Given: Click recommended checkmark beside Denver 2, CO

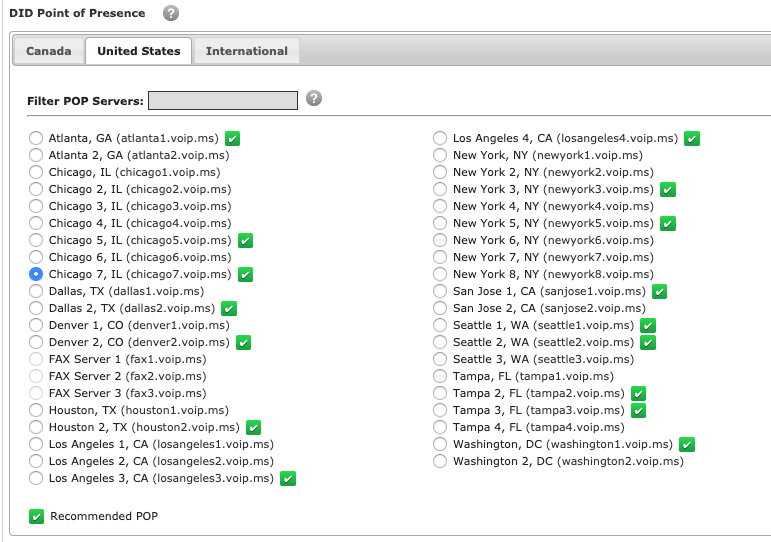Looking at the screenshot, I should coord(243,342).
